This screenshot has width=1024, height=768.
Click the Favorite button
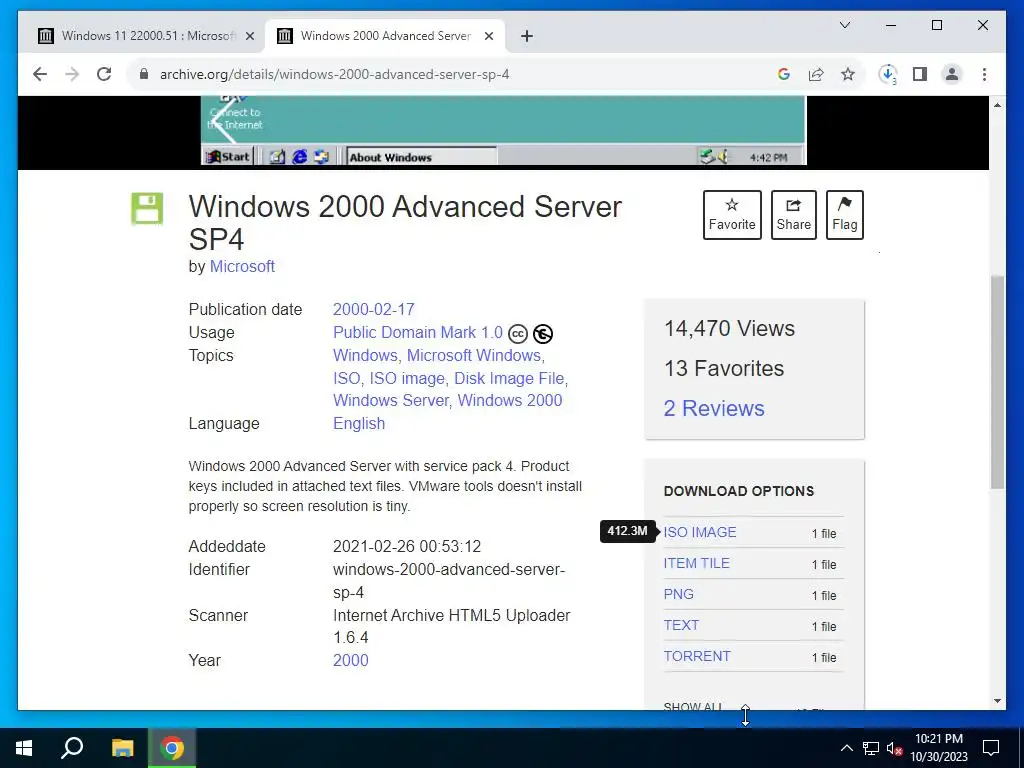(732, 215)
